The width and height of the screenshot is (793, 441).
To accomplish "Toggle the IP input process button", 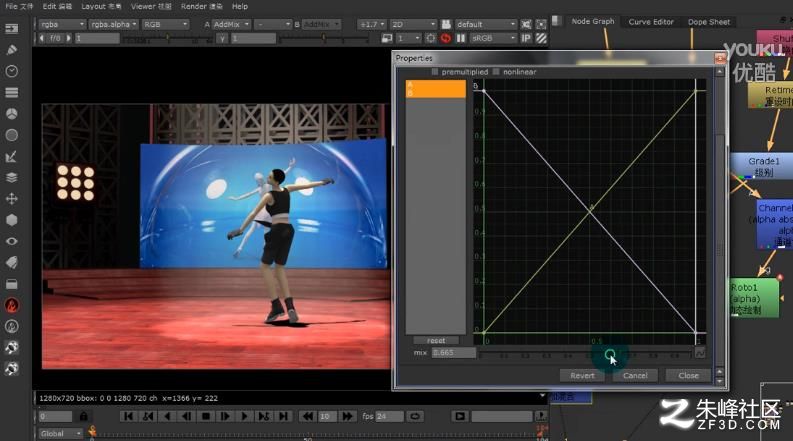I will (x=526, y=38).
